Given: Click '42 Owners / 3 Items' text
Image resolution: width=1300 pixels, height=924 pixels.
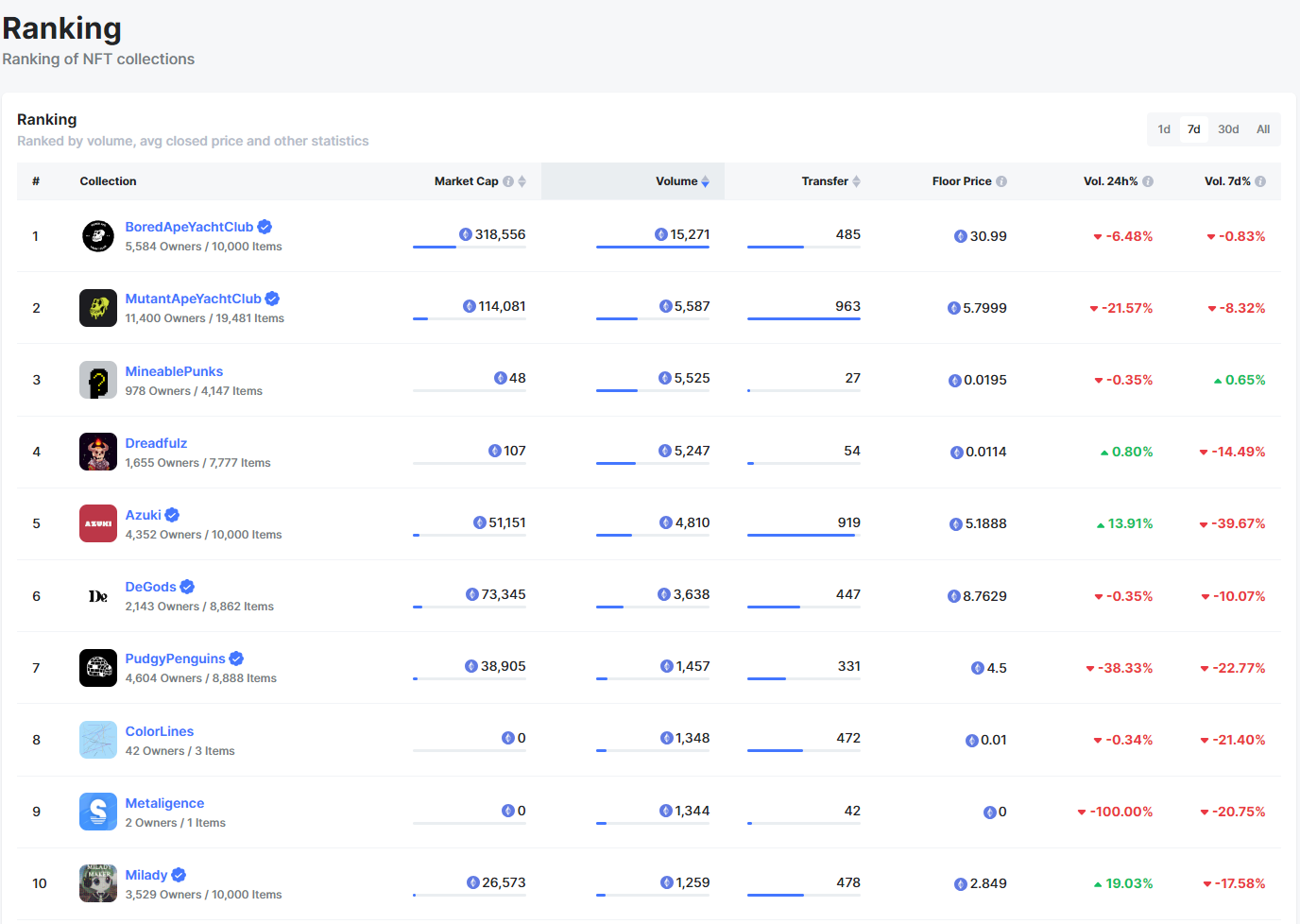Looking at the screenshot, I should pos(180,751).
